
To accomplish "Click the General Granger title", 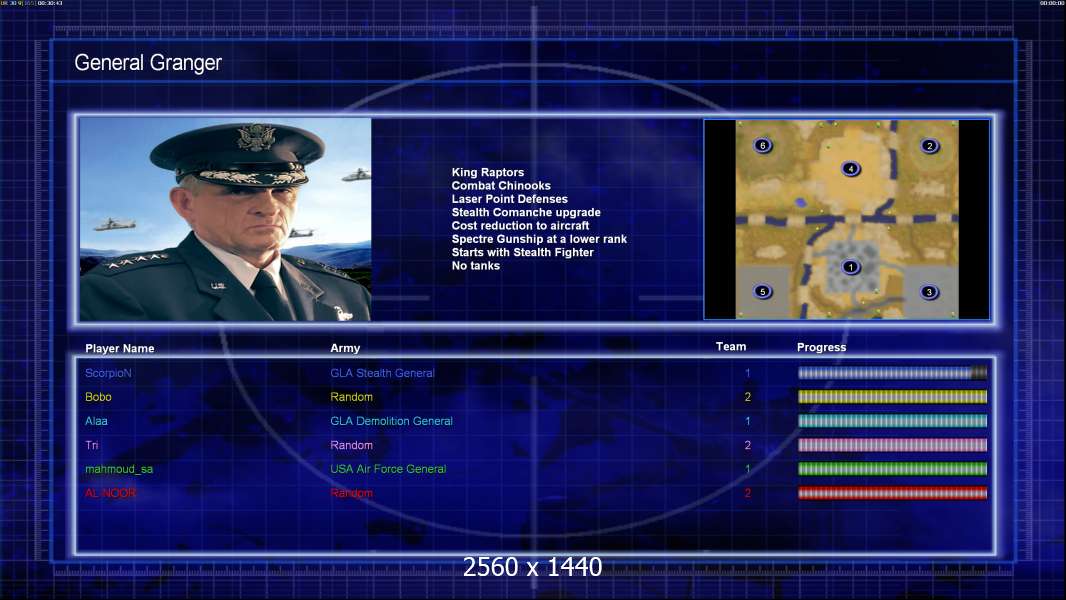I will tap(148, 63).
